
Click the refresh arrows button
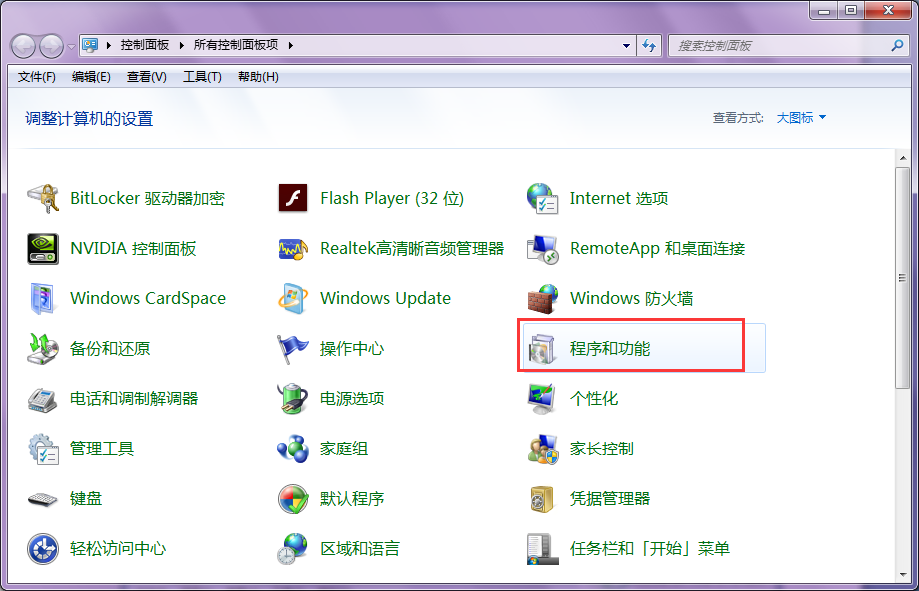[x=649, y=45]
